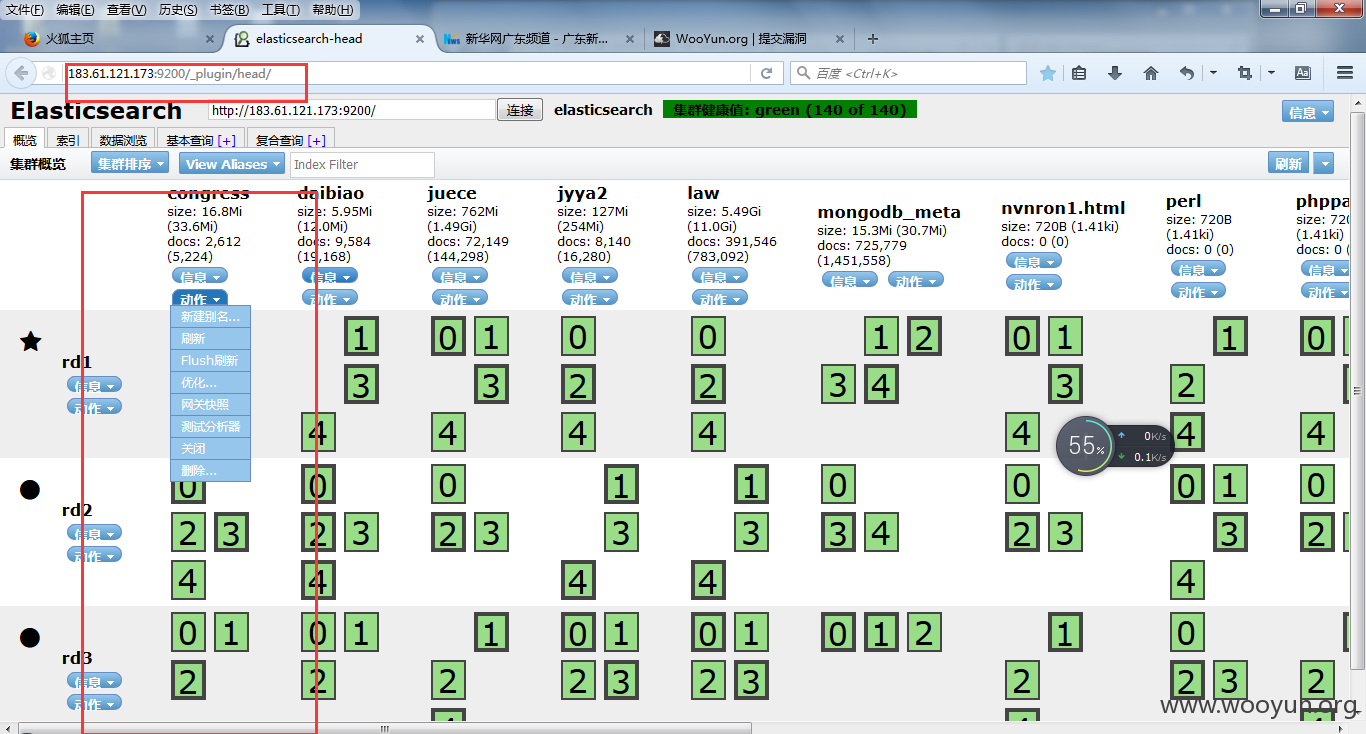Click the screenshot crop tool icon
Image resolution: width=1366 pixels, height=734 pixels.
(x=1244, y=73)
